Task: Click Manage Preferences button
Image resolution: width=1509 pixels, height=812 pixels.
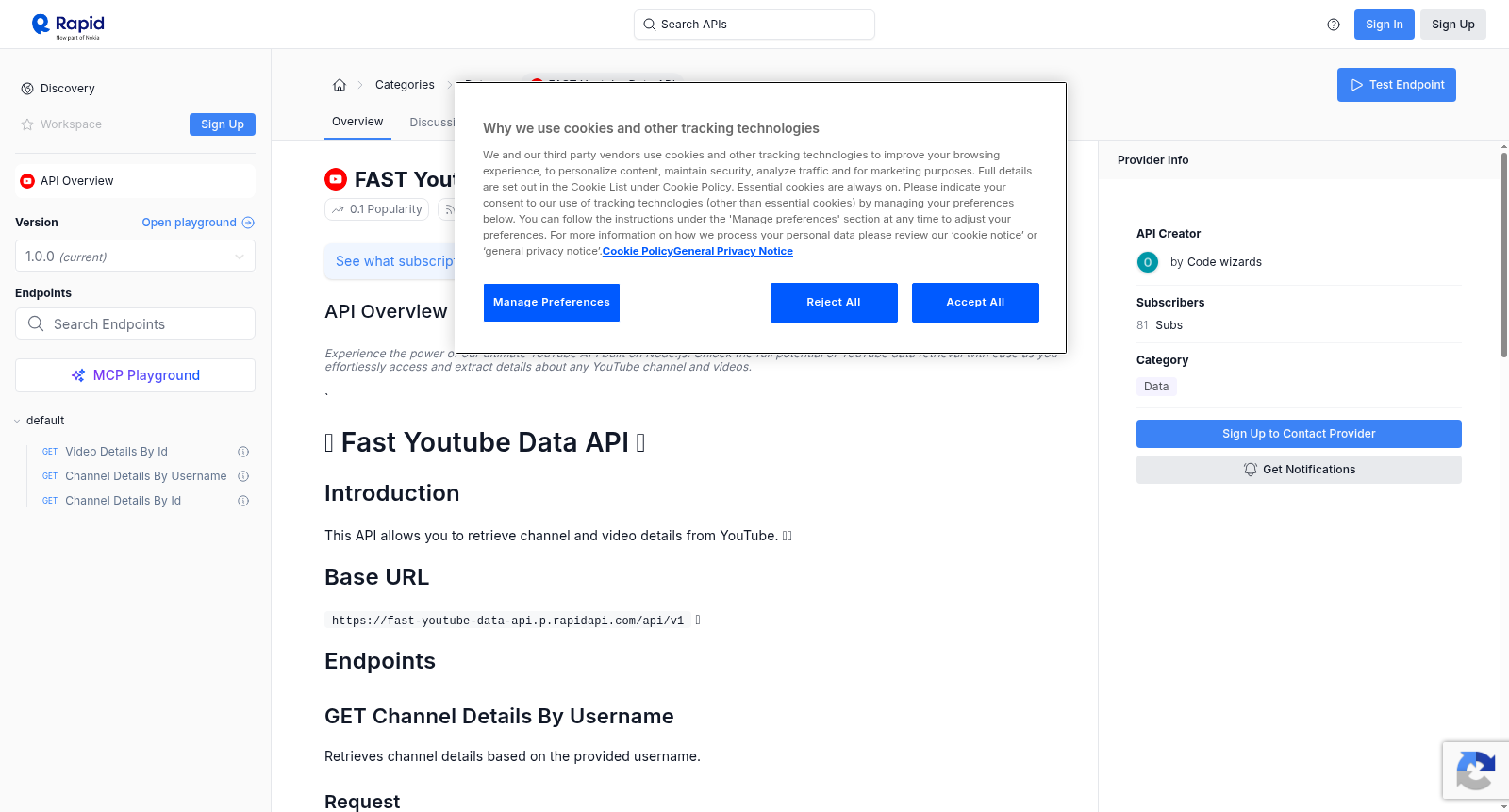Action: 552,303
